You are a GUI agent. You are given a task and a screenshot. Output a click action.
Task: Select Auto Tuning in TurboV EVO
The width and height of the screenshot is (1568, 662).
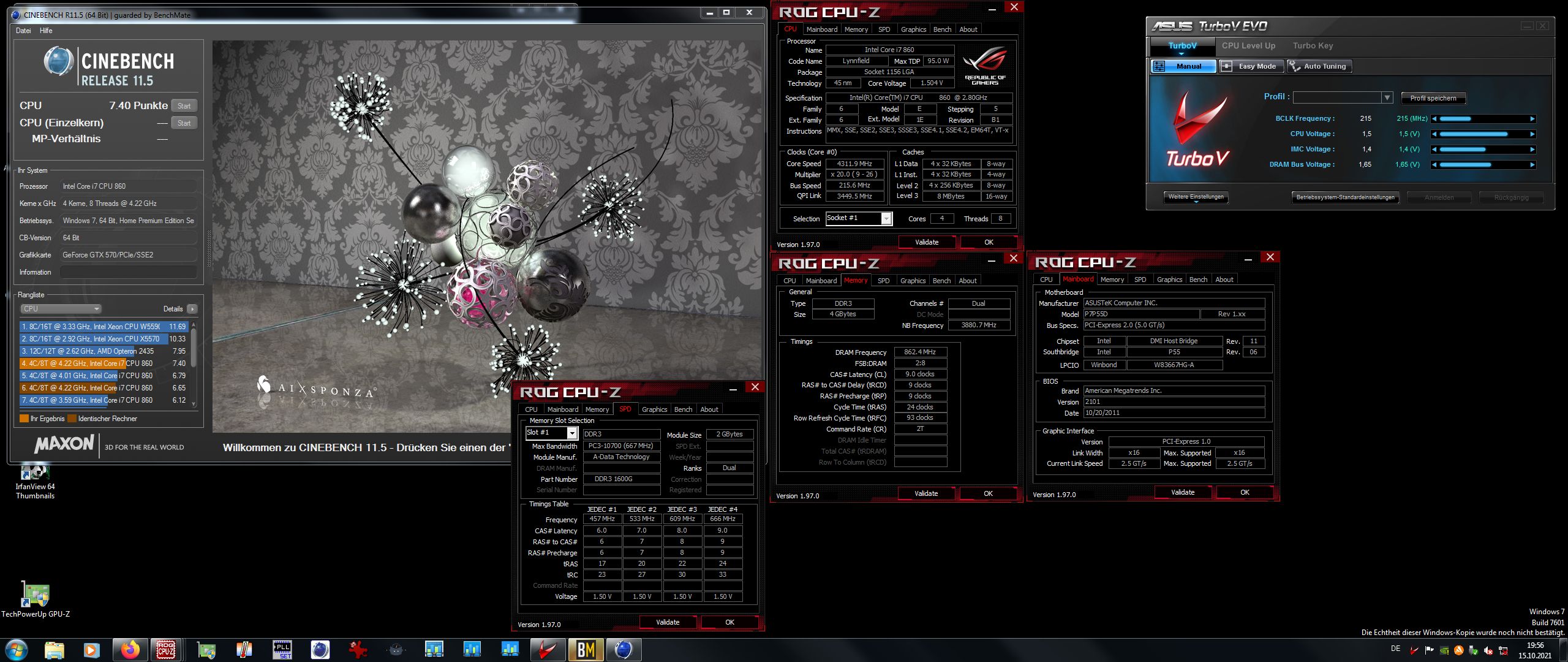point(1319,66)
